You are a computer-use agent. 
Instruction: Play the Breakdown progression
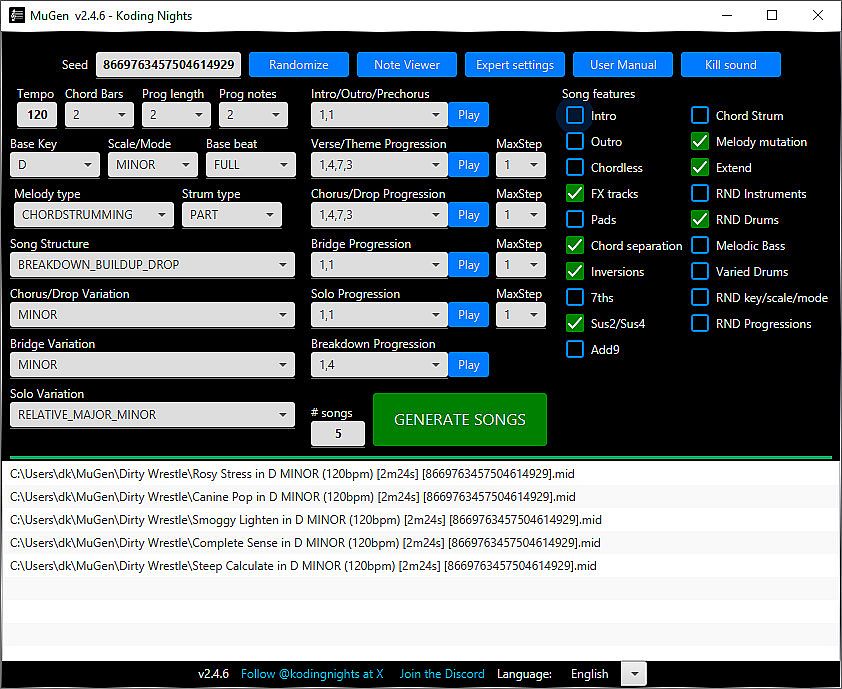point(468,365)
